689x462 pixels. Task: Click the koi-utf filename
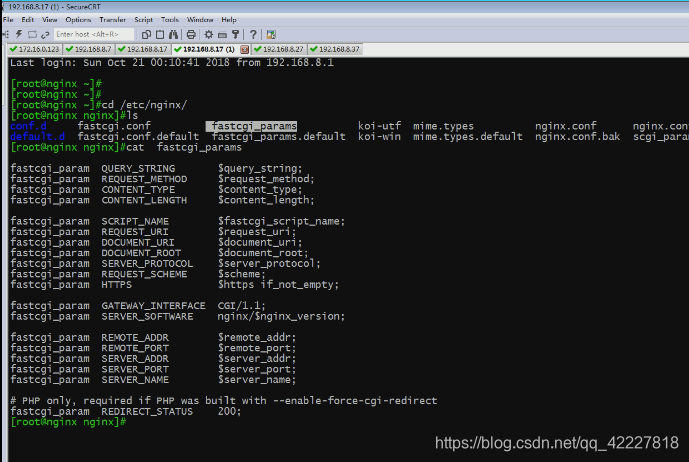[x=379, y=126]
